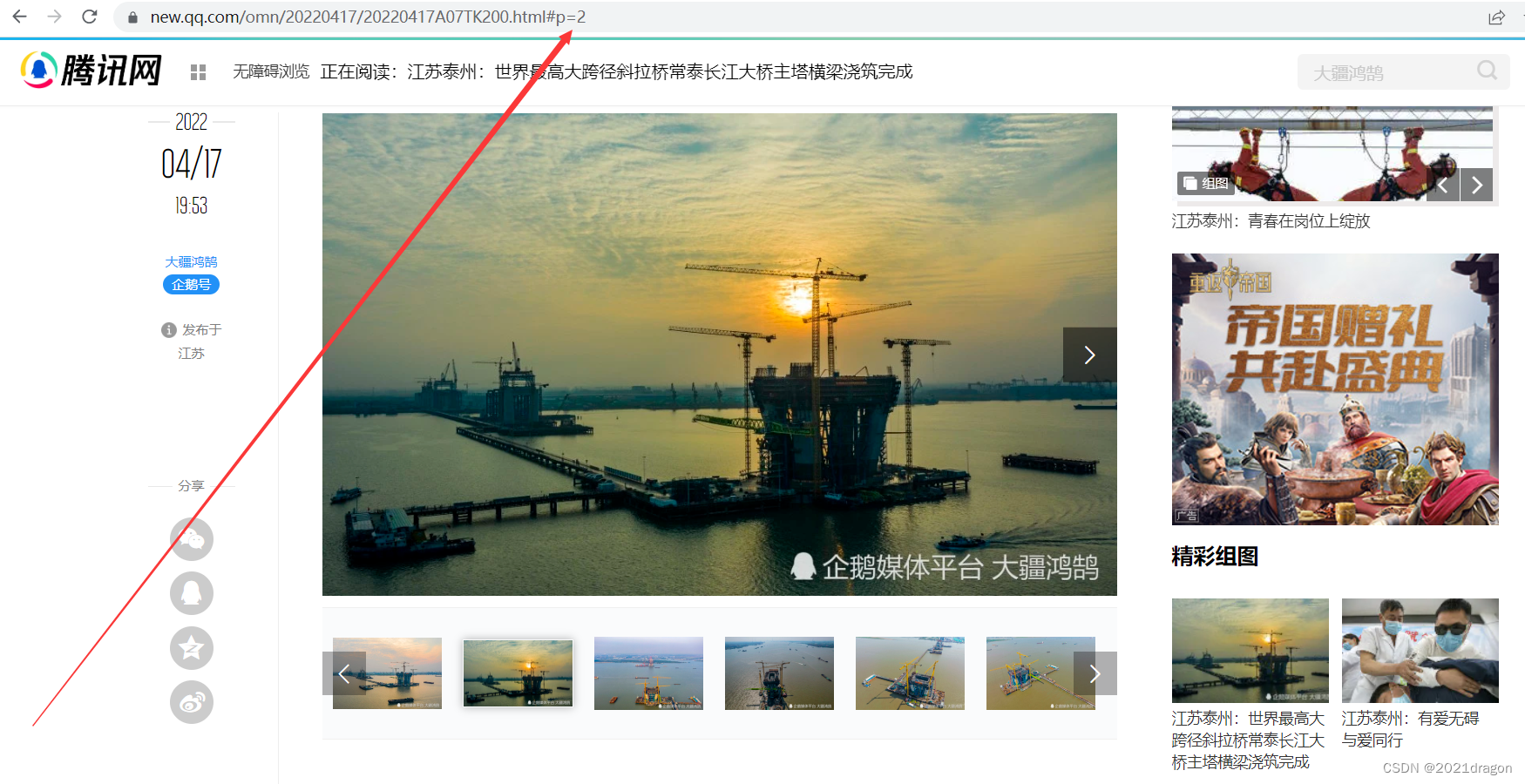
Task: Advance to the next photo on the main image
Action: tap(1089, 355)
